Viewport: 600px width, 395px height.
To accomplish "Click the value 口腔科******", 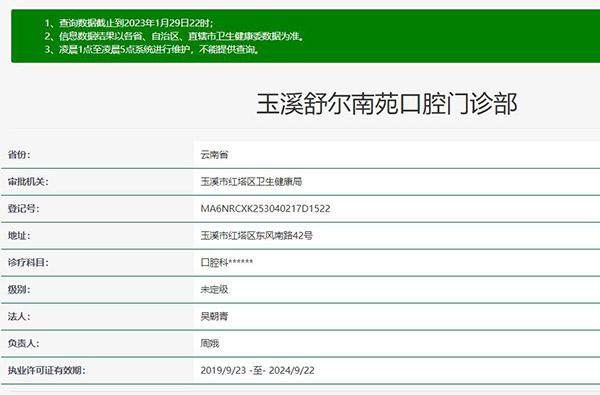I will (x=227, y=263).
